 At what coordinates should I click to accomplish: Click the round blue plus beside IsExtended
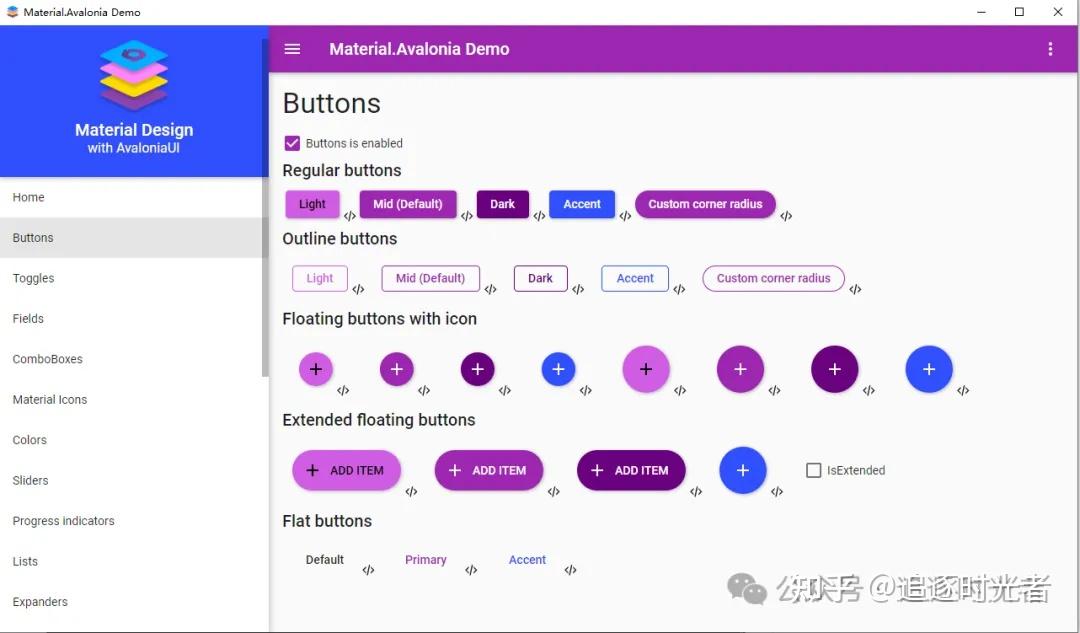click(743, 470)
